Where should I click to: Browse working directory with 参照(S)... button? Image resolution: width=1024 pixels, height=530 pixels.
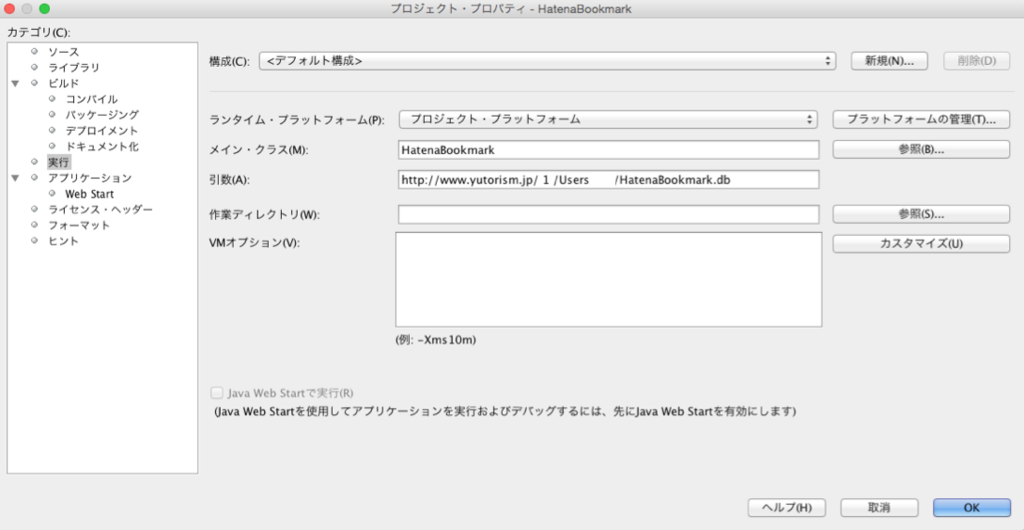click(921, 214)
